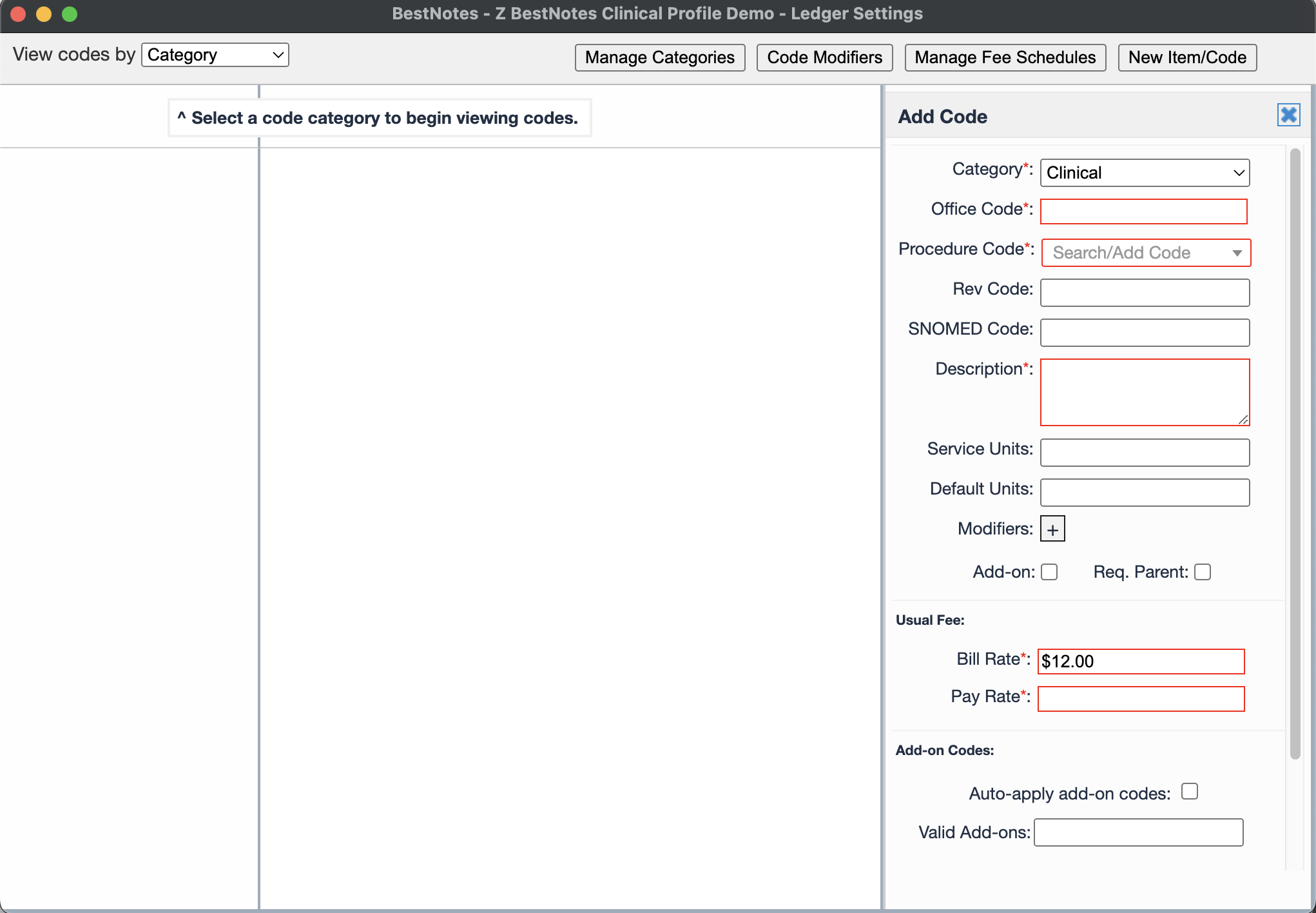This screenshot has width=1316, height=913.
Task: Expand the Category Clinical dropdown
Action: tap(1145, 173)
